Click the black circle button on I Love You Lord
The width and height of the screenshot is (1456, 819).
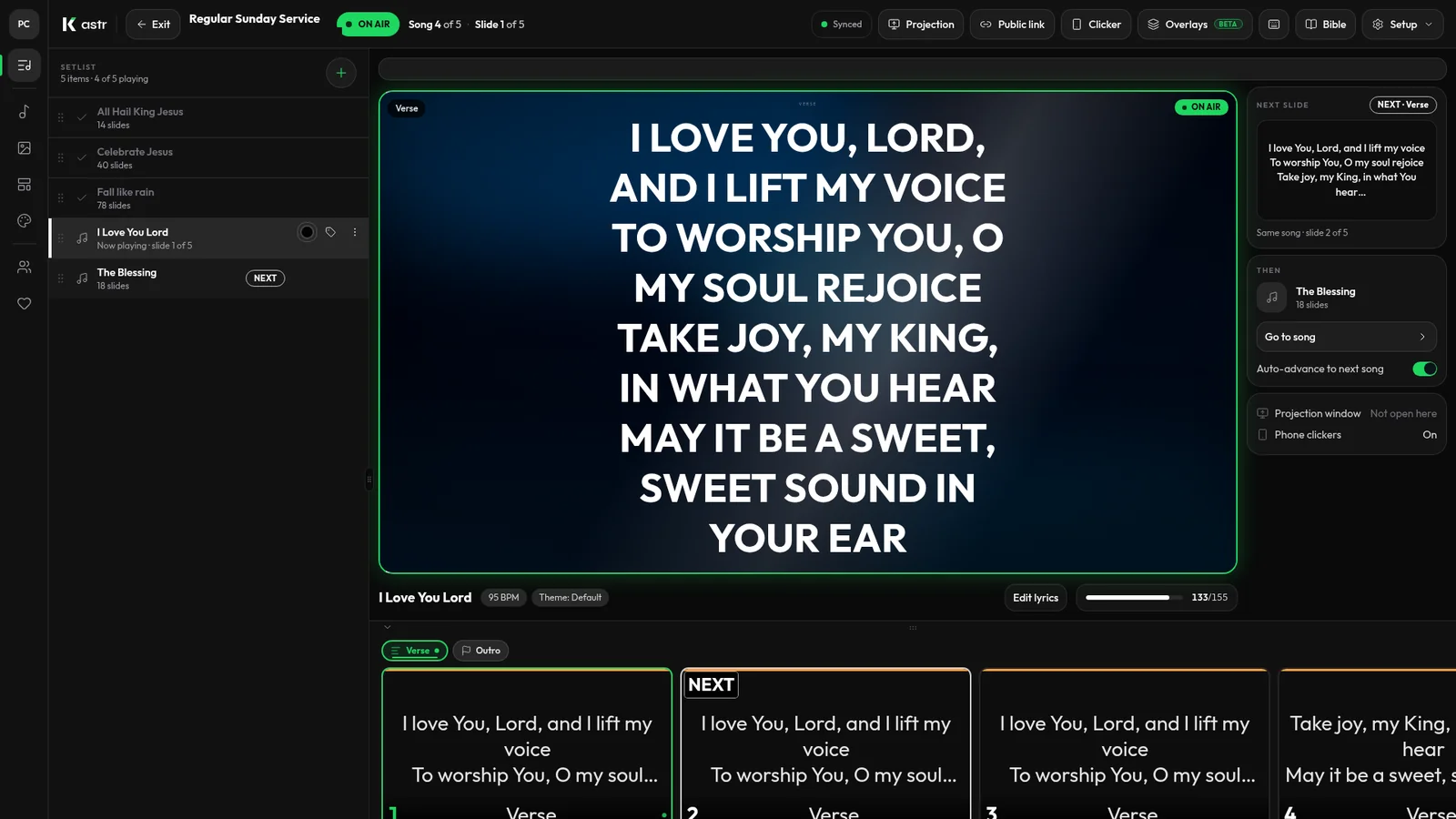(307, 232)
